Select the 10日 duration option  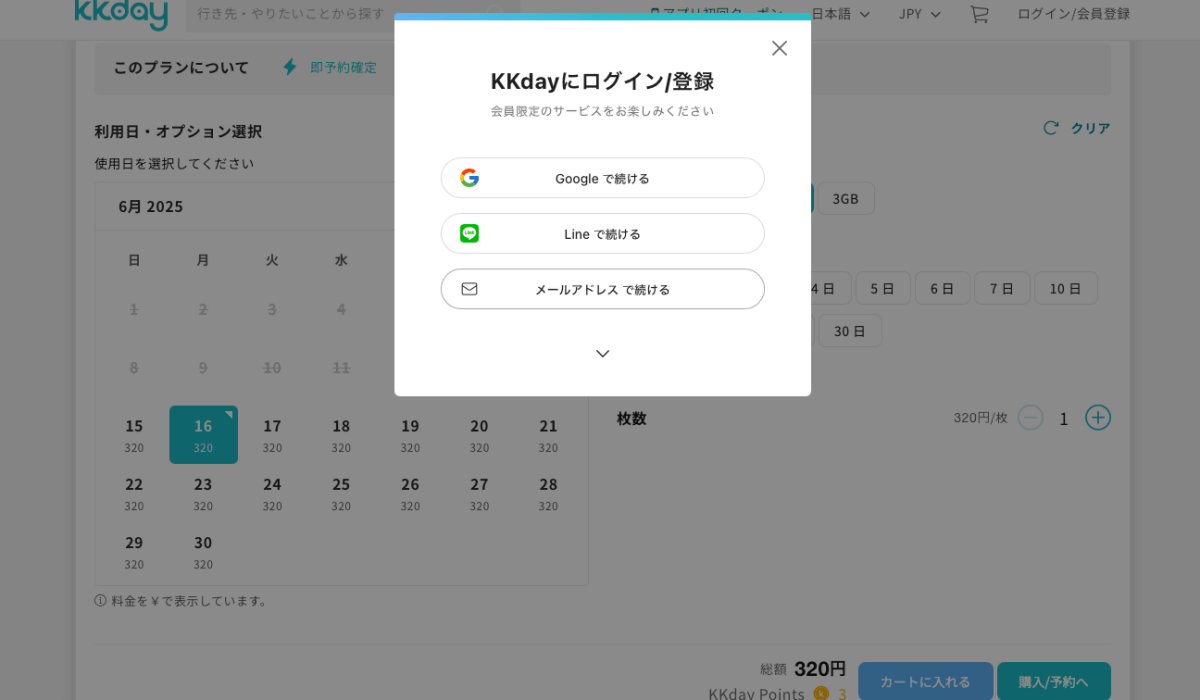coord(1066,288)
